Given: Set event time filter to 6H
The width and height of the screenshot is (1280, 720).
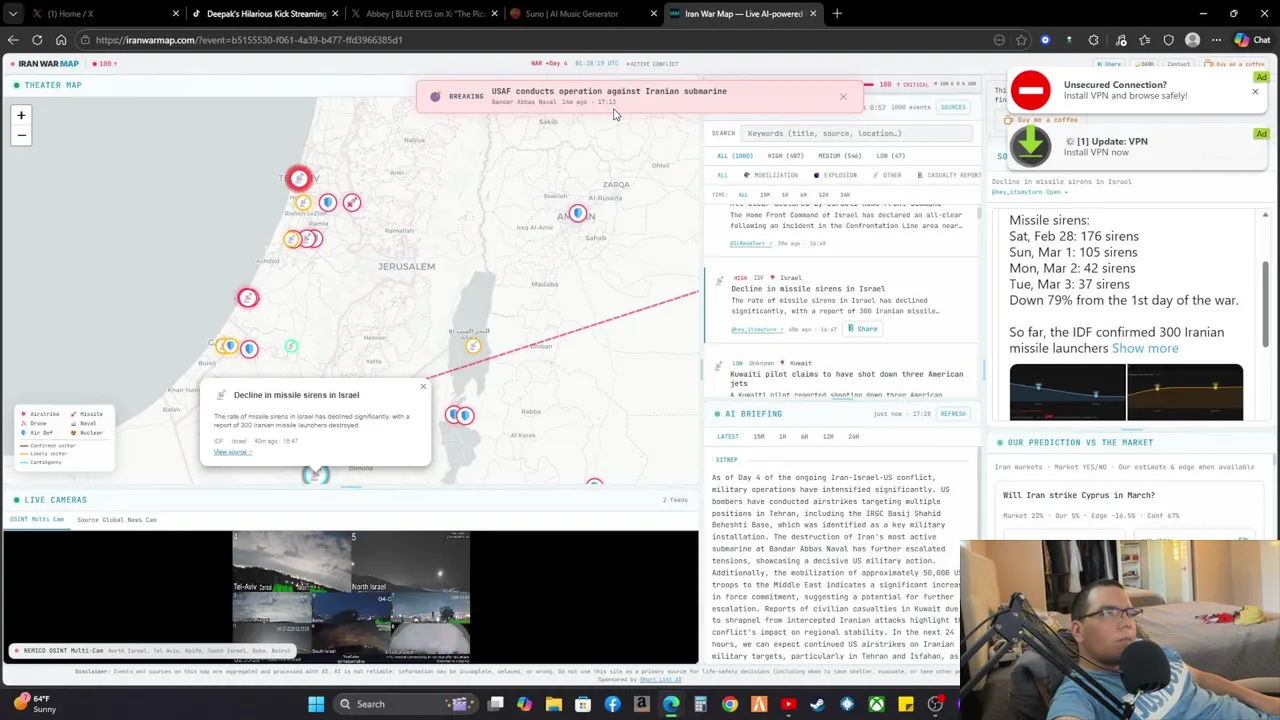Looking at the screenshot, I should click(804, 194).
